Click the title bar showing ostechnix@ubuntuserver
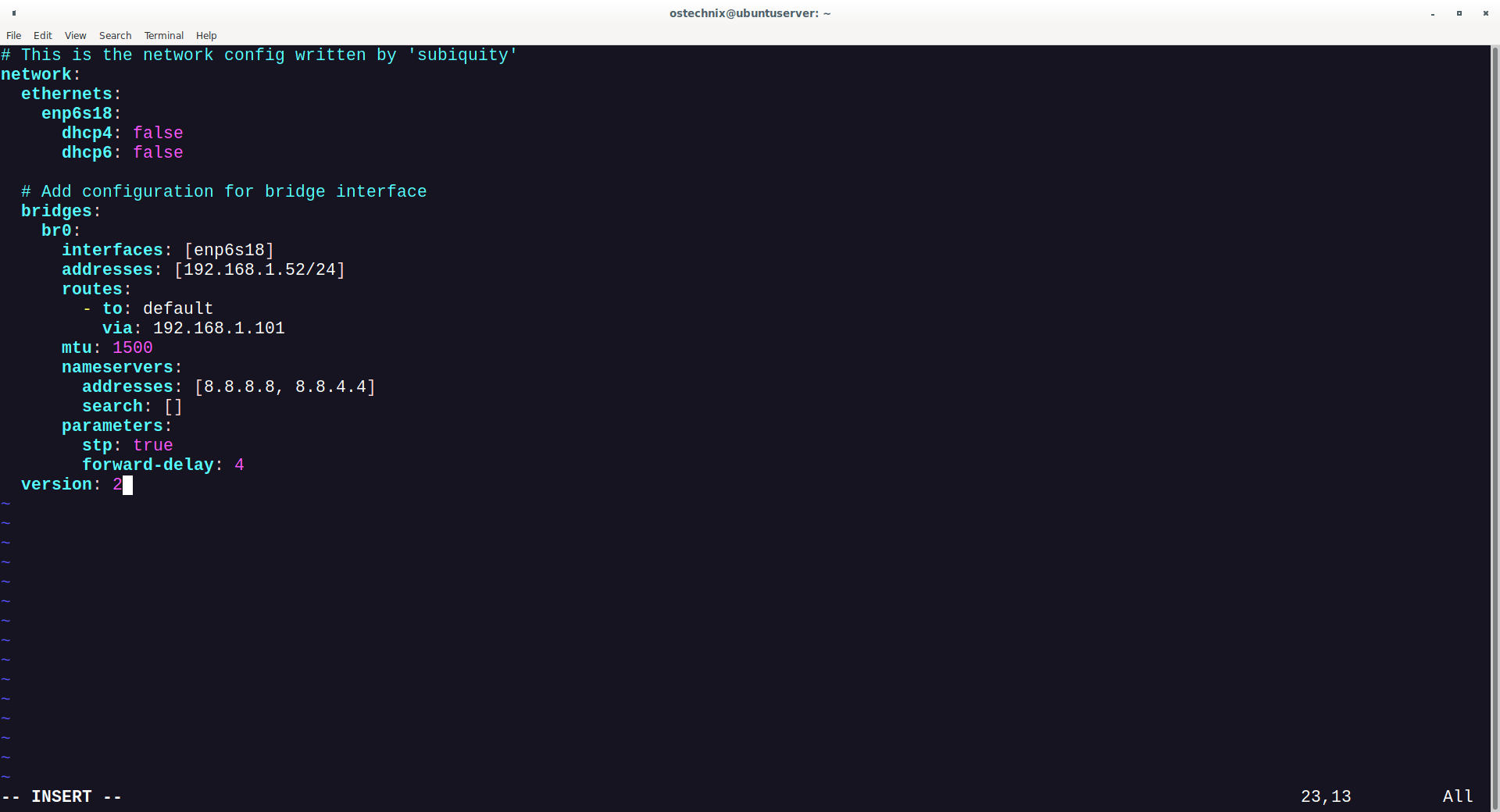The height and width of the screenshot is (812, 1500). 748,13
